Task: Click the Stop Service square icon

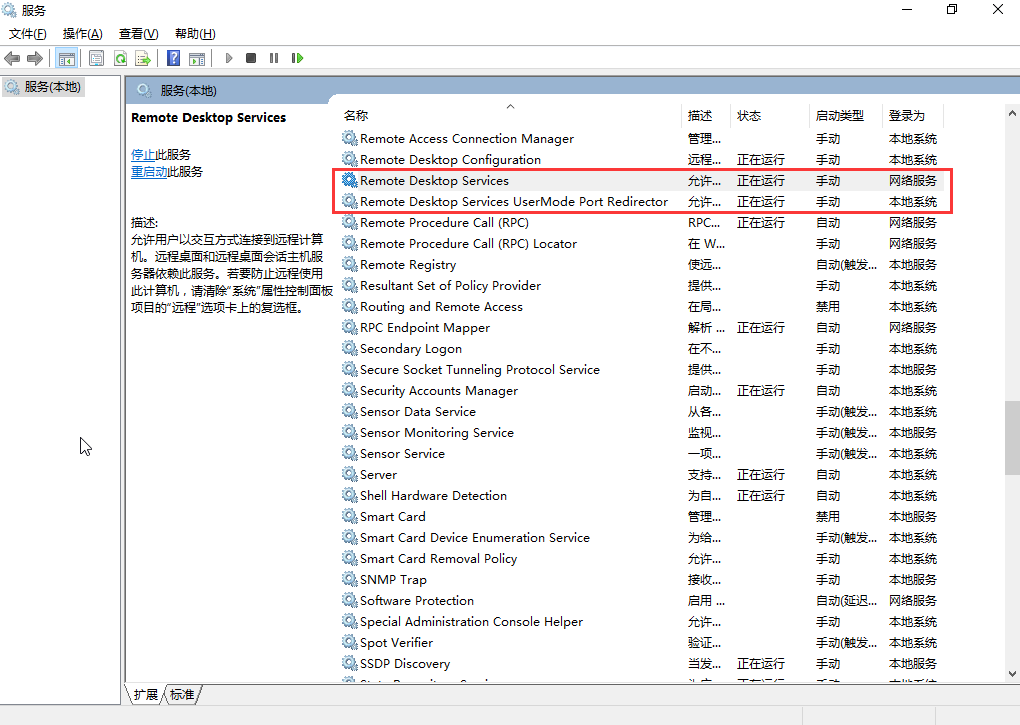Action: pyautogui.click(x=251, y=59)
